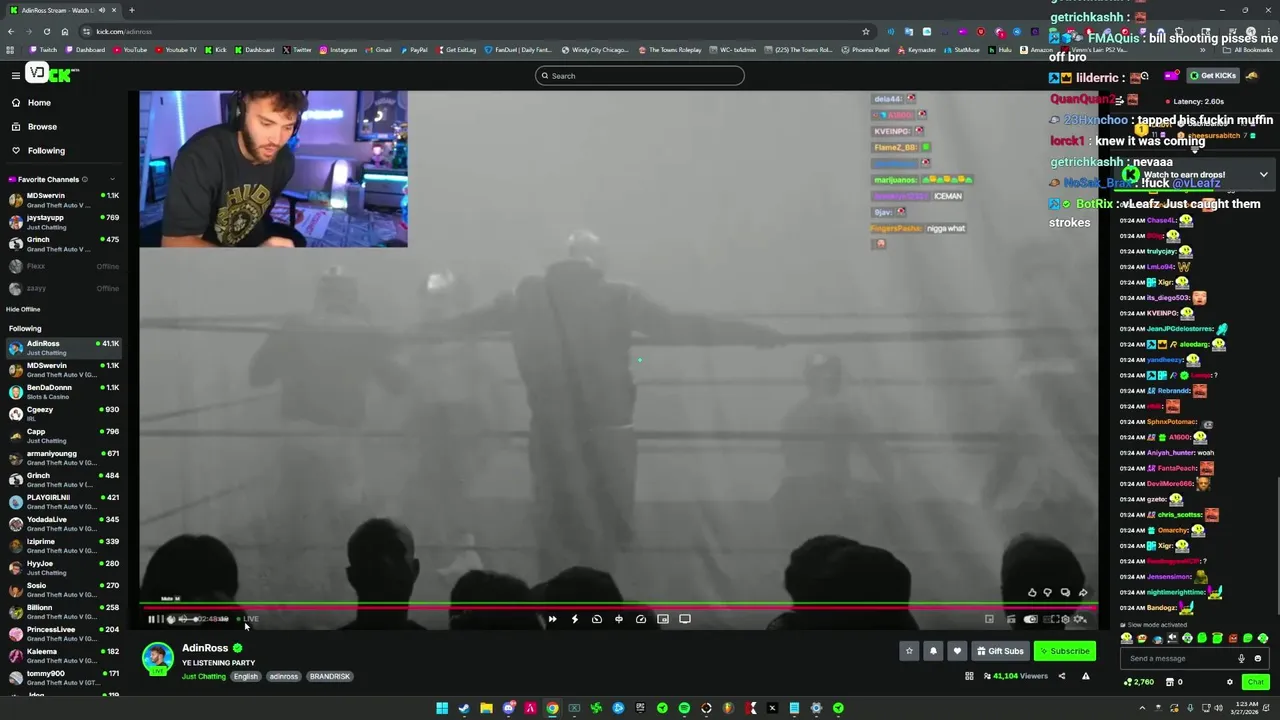Open the Just Chatting category link
This screenshot has width=1280, height=720.
204,677
